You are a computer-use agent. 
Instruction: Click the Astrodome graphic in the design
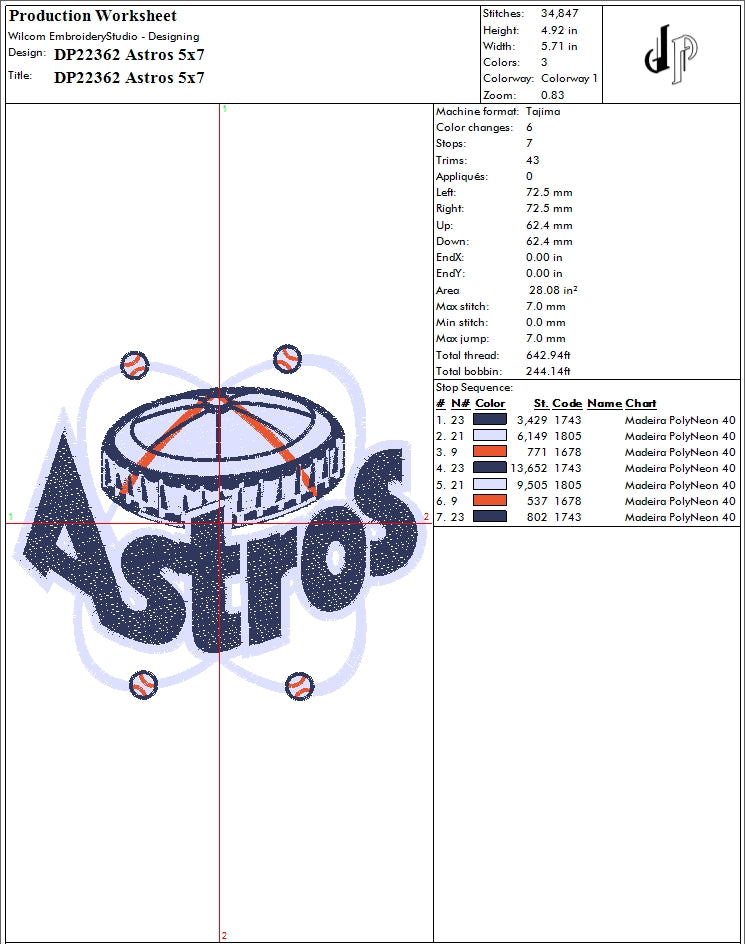coord(223,459)
